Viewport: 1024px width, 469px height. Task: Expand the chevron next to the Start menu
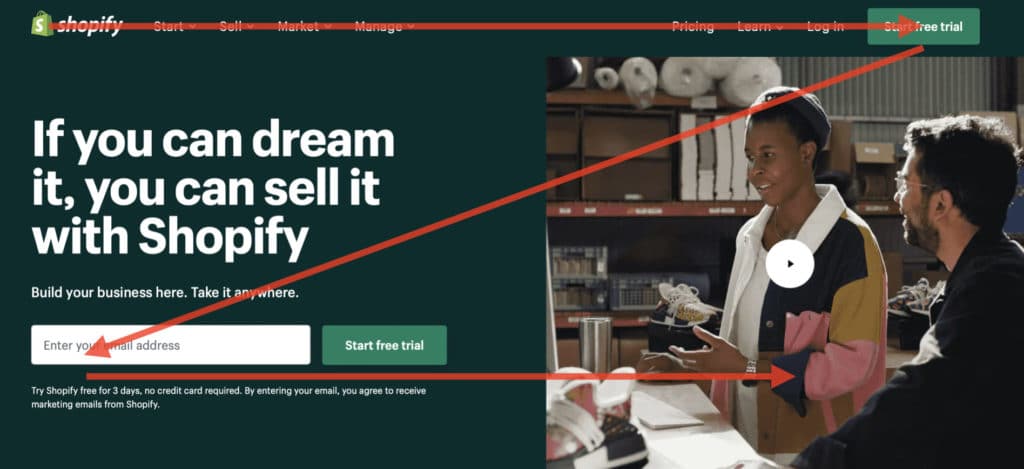pos(193,27)
